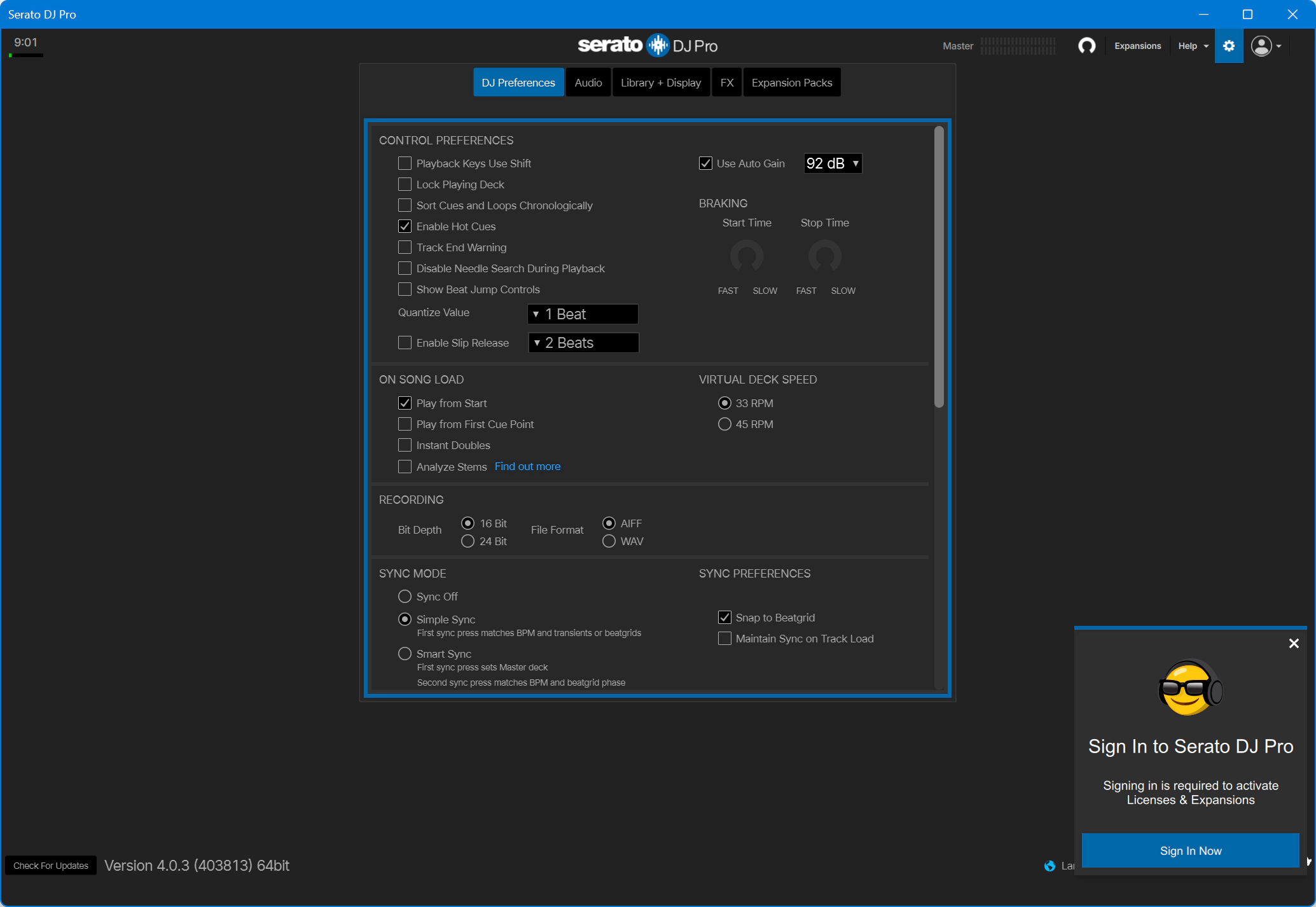
Task: Click the Sign In Now button
Action: (1190, 850)
